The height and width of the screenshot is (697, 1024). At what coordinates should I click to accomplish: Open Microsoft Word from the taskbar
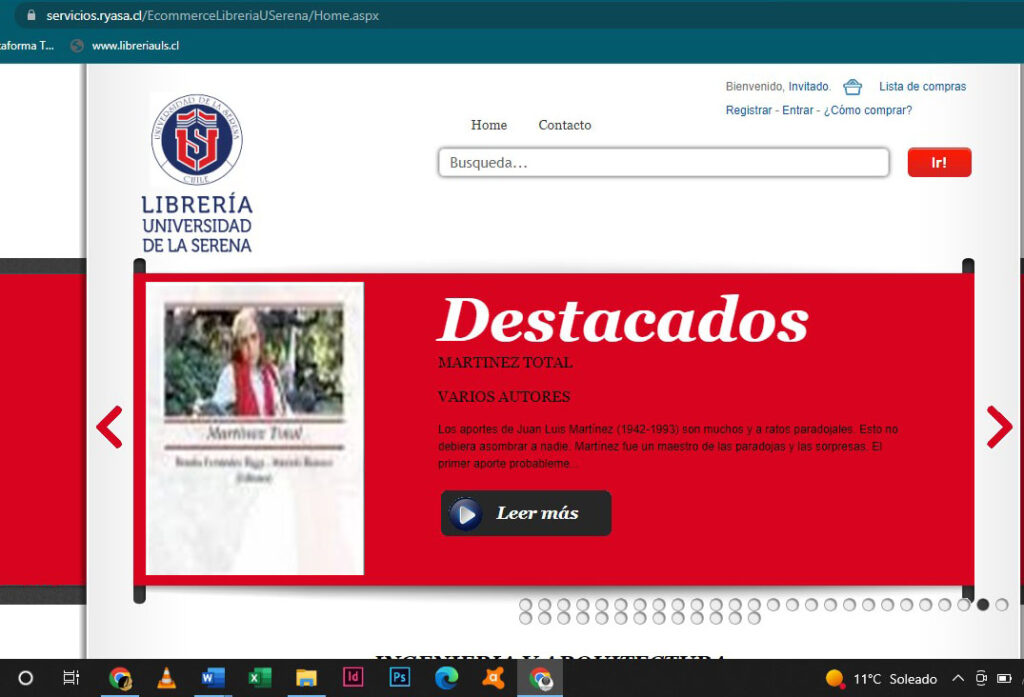point(212,678)
